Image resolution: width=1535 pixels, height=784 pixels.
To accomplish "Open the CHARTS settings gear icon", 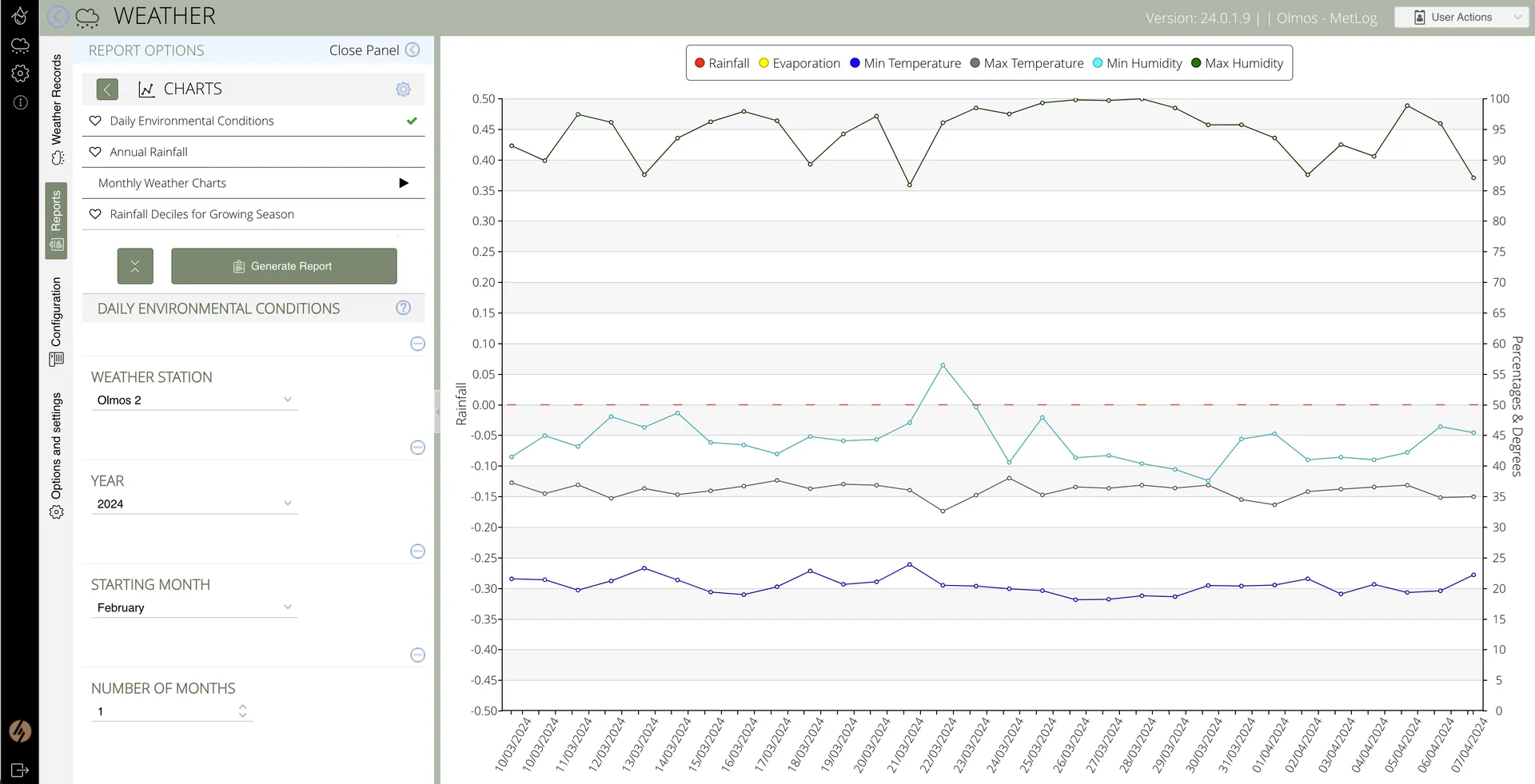I will click(x=404, y=90).
